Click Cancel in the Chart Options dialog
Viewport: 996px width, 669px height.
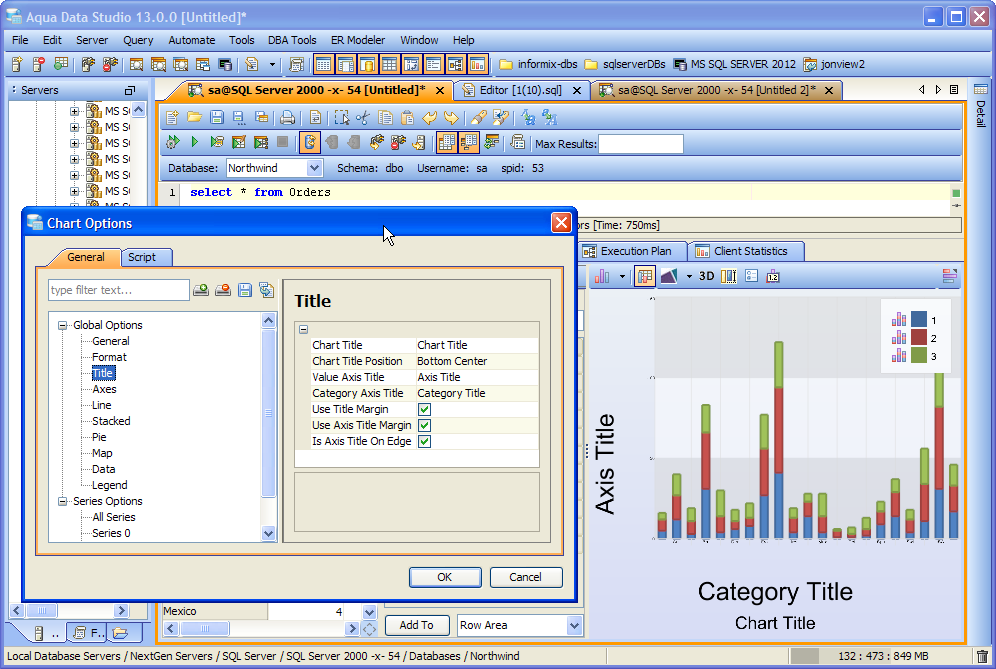tap(525, 577)
